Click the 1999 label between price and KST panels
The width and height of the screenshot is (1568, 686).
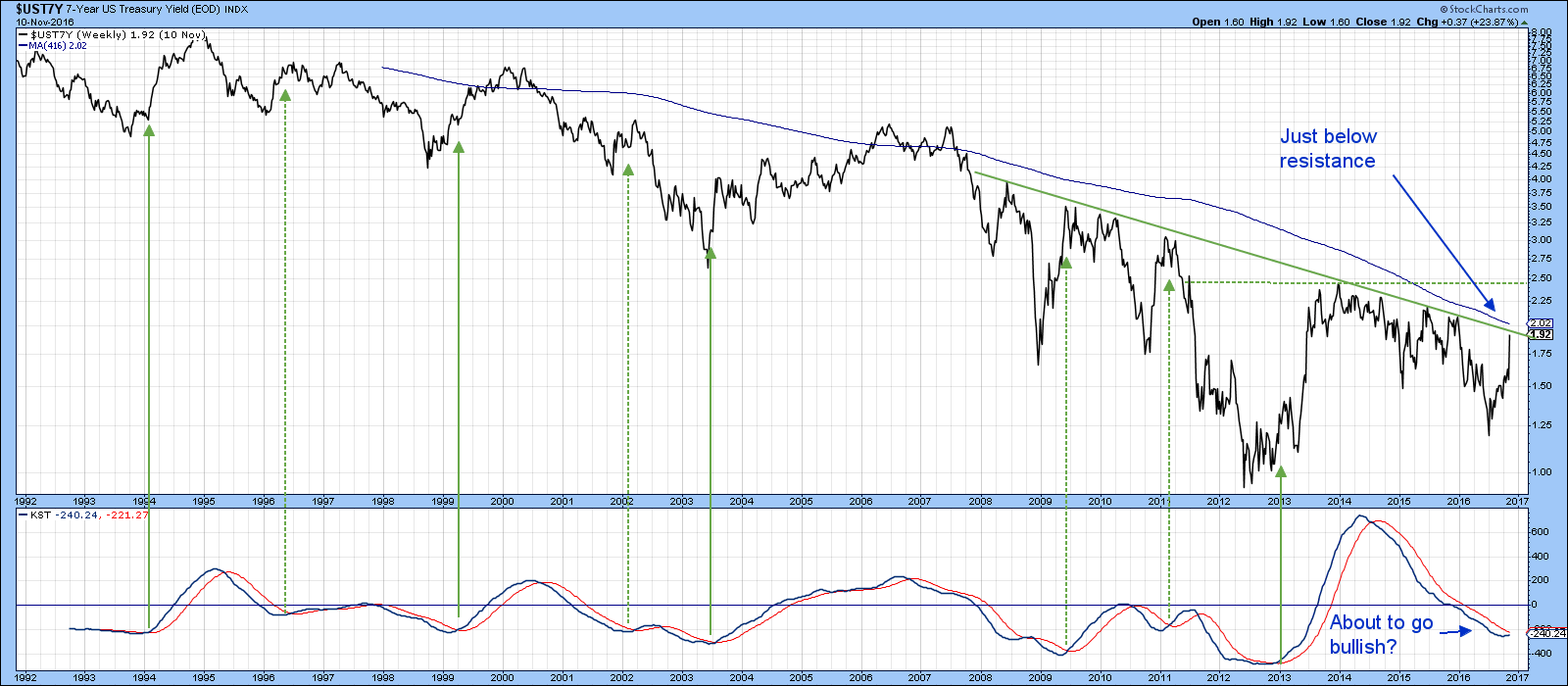[x=443, y=501]
